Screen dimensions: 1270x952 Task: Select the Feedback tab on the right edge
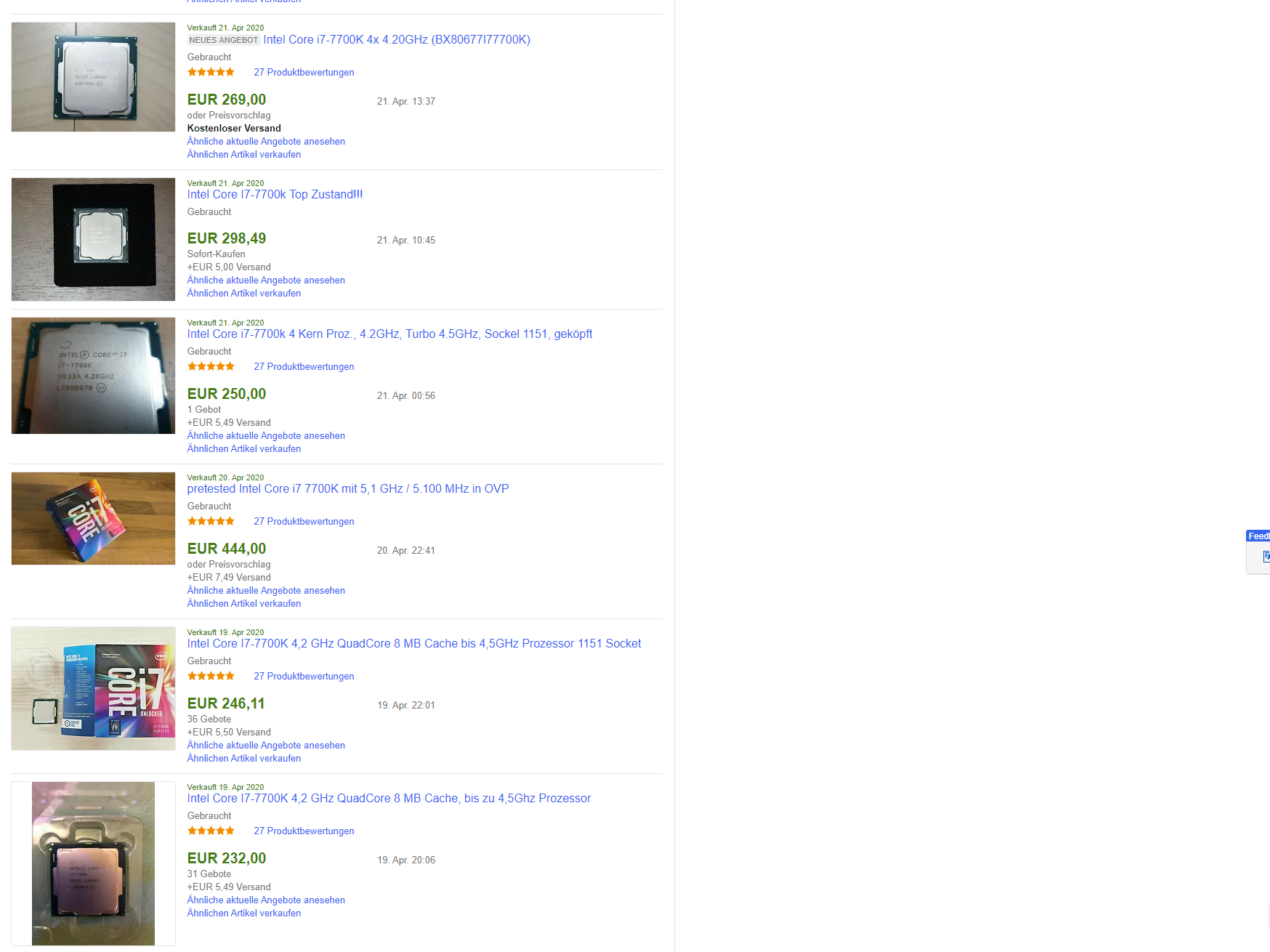point(1258,536)
